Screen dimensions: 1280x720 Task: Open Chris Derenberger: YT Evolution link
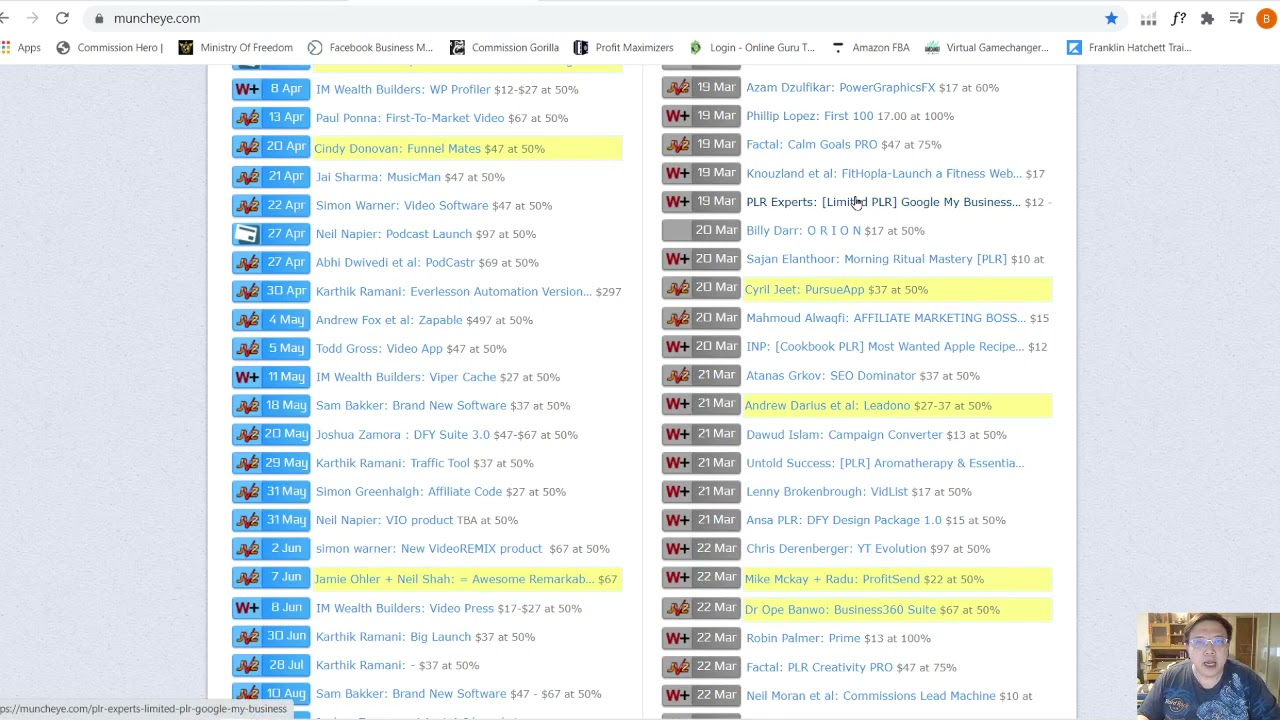[836, 548]
